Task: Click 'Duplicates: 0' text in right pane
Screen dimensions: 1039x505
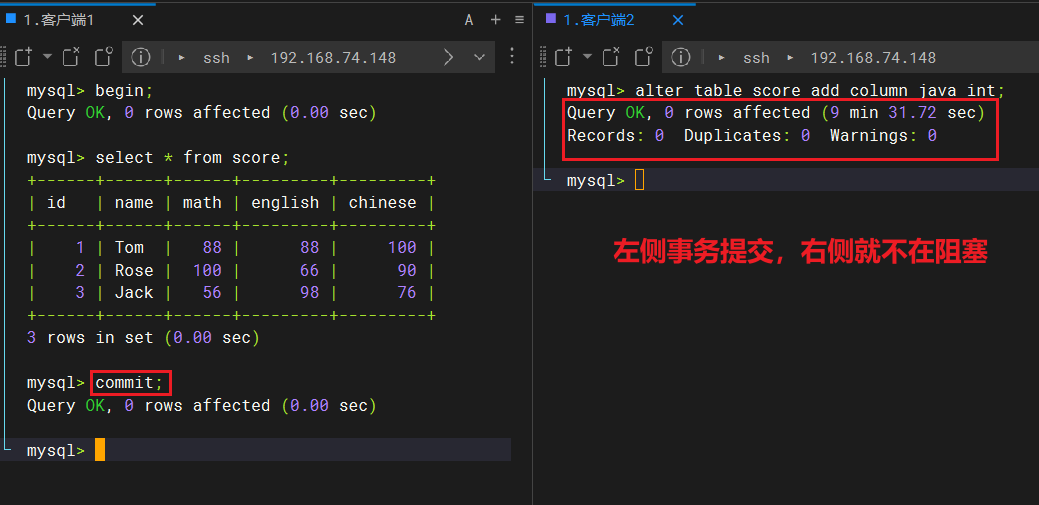Action: tap(747, 135)
